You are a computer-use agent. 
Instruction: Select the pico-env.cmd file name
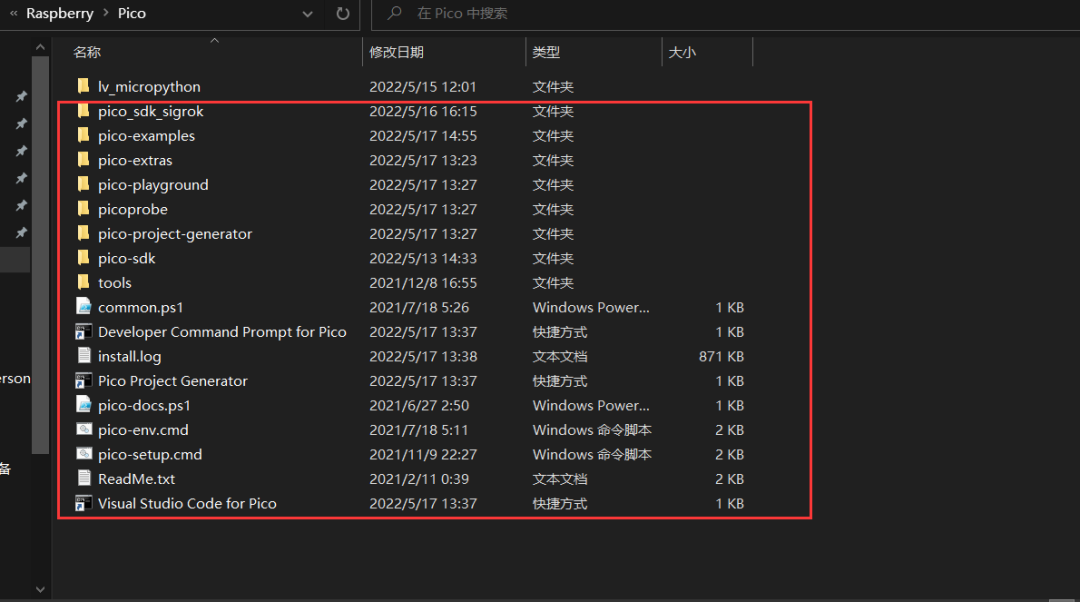[143, 430]
